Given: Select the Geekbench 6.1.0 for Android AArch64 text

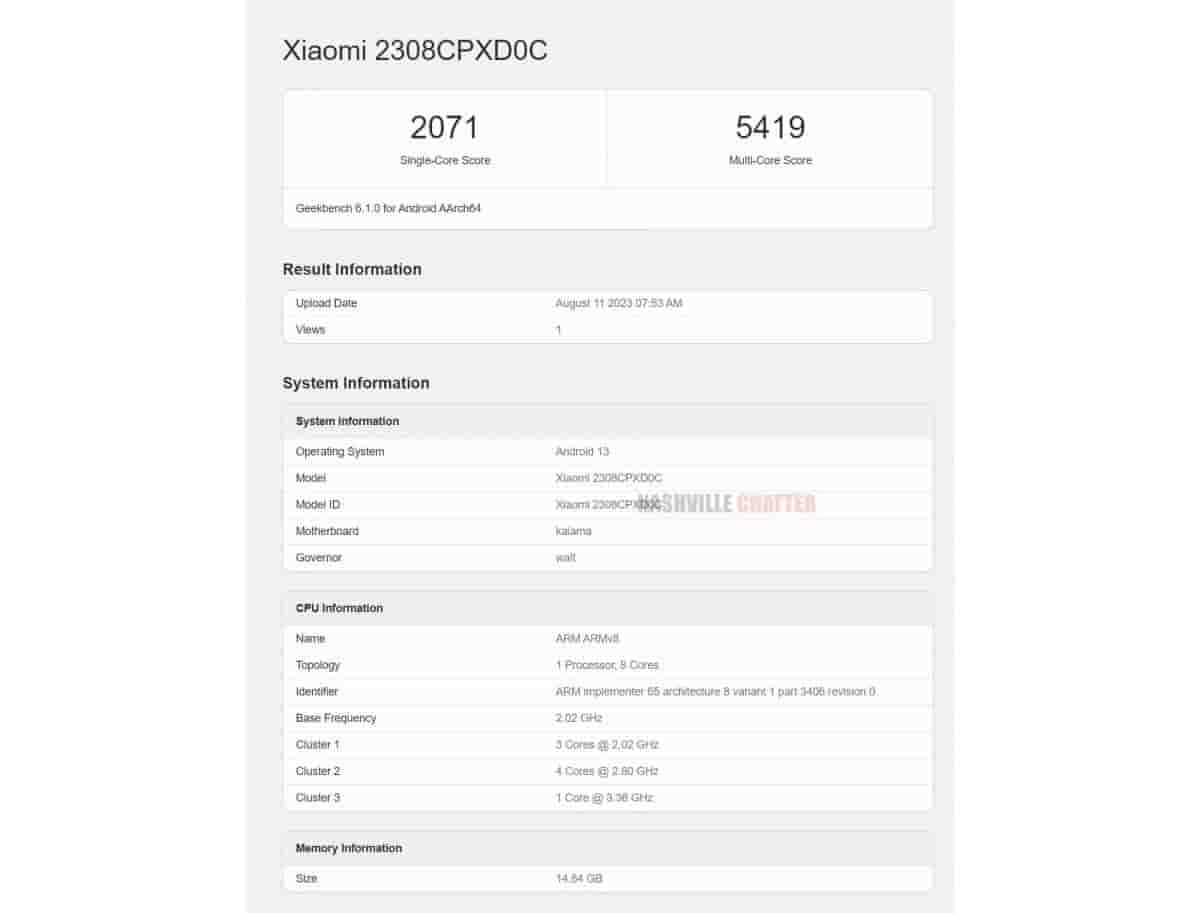Looking at the screenshot, I should click(389, 208).
